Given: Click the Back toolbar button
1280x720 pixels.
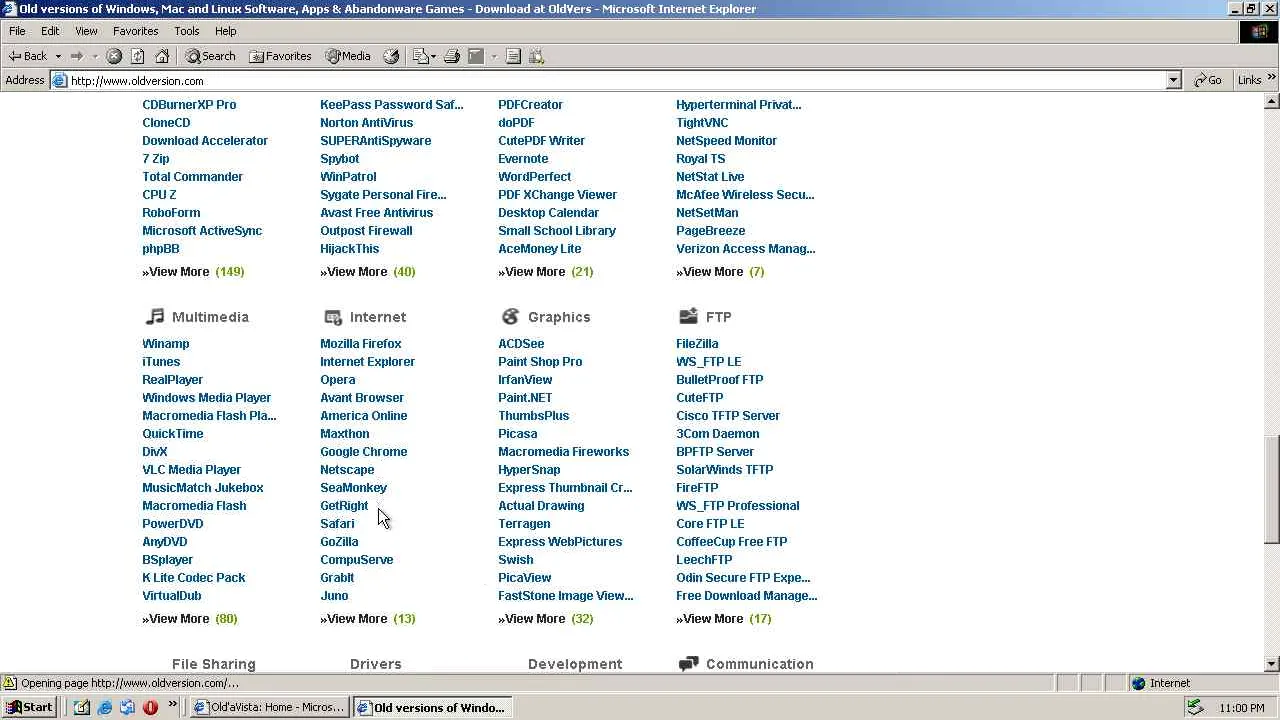Looking at the screenshot, I should pos(28,56).
